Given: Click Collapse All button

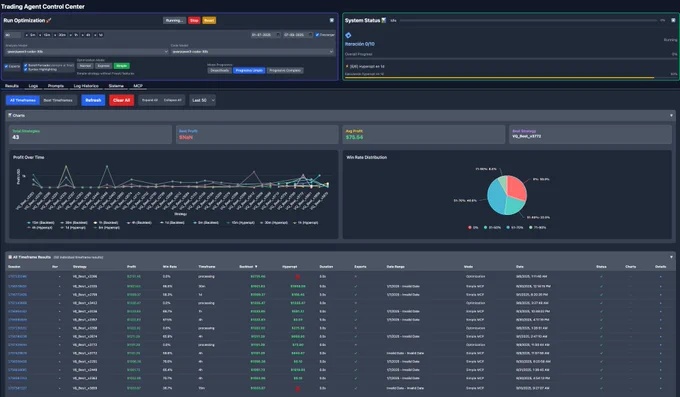Looking at the screenshot, I should pos(173,100).
